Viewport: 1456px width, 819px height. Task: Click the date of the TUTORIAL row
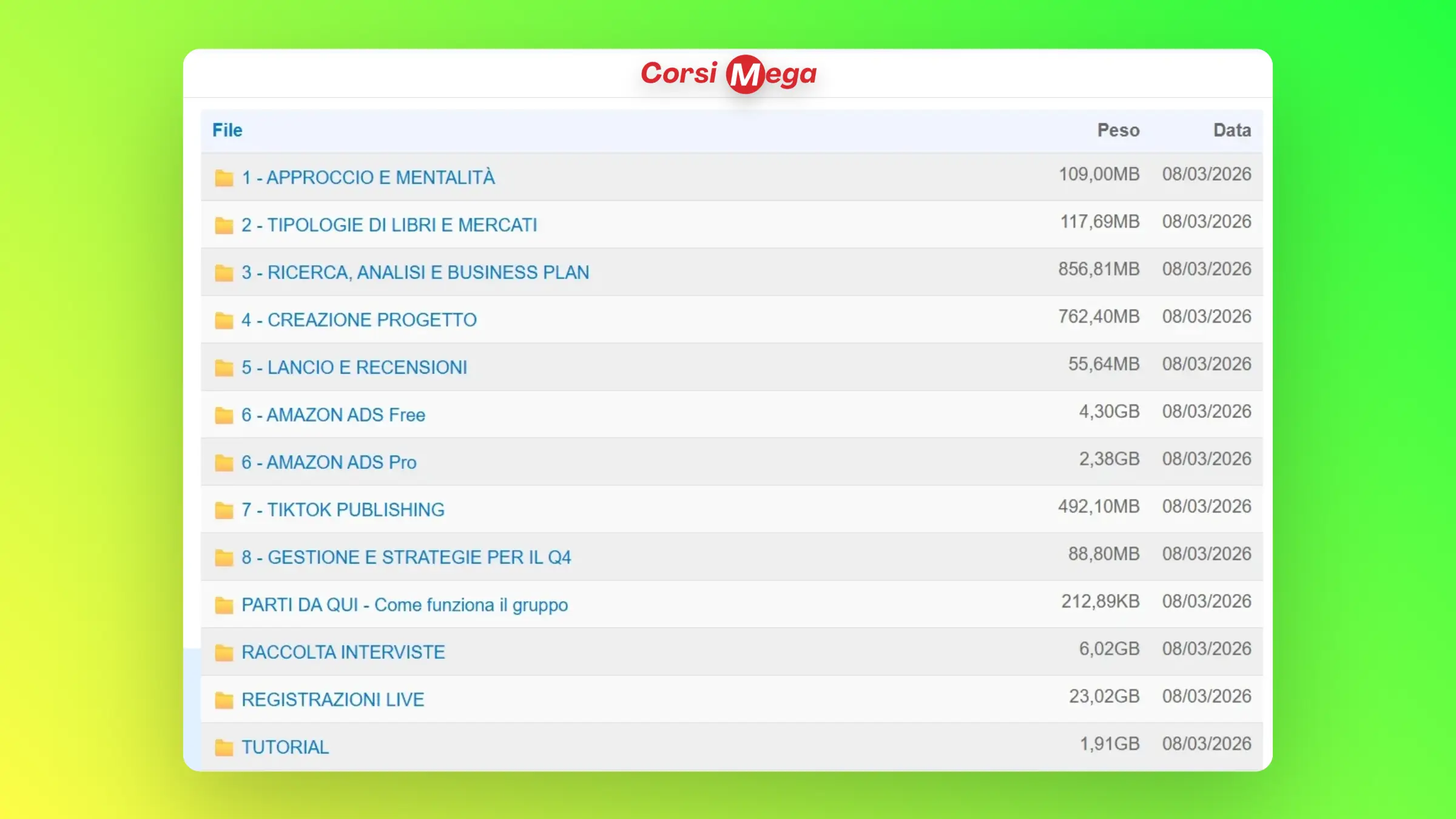pos(1206,744)
